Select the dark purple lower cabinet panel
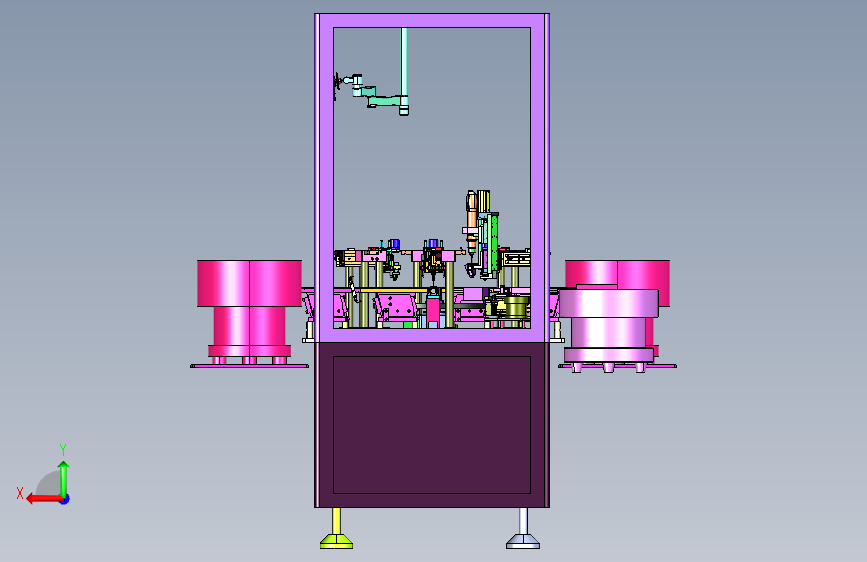The height and width of the screenshot is (562, 867). (x=432, y=425)
